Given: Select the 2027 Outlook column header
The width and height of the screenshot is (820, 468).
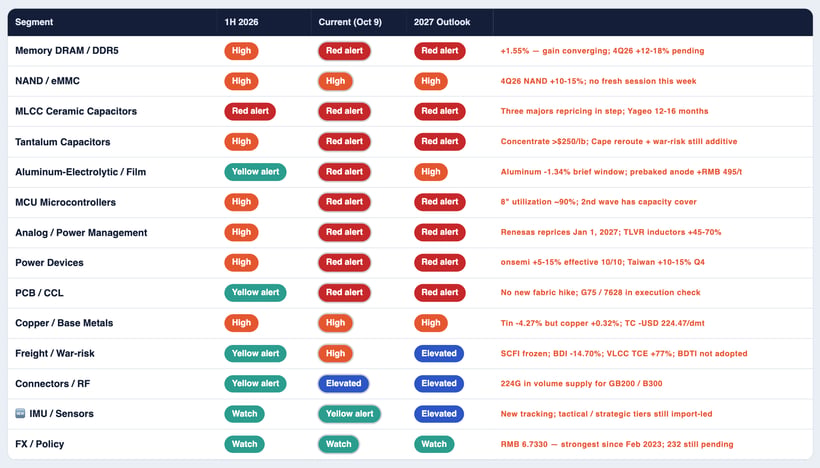Looking at the screenshot, I should 442,22.
